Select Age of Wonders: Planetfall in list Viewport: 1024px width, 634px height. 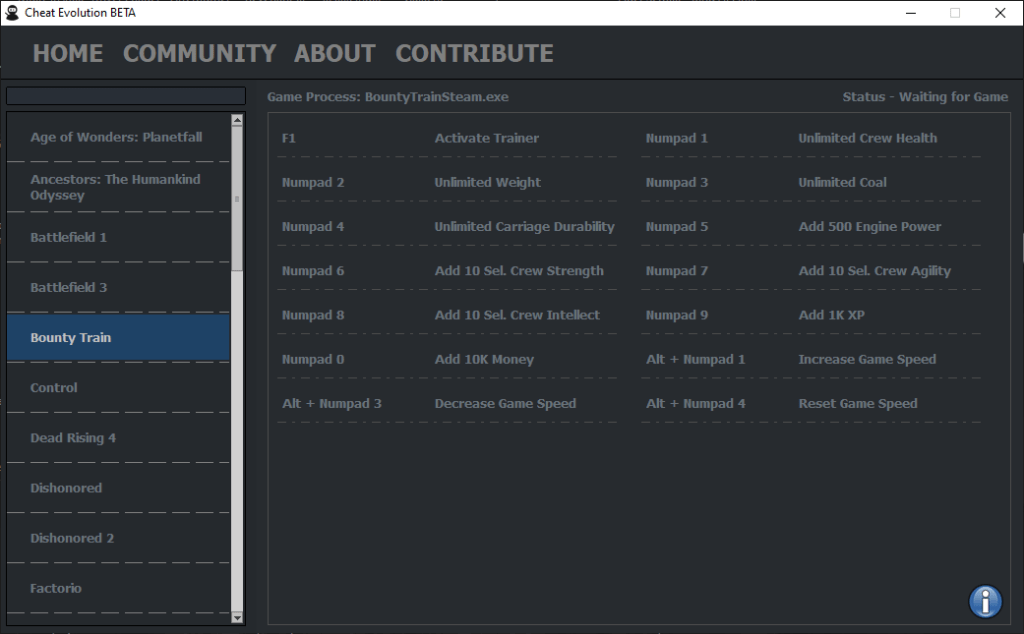(118, 137)
